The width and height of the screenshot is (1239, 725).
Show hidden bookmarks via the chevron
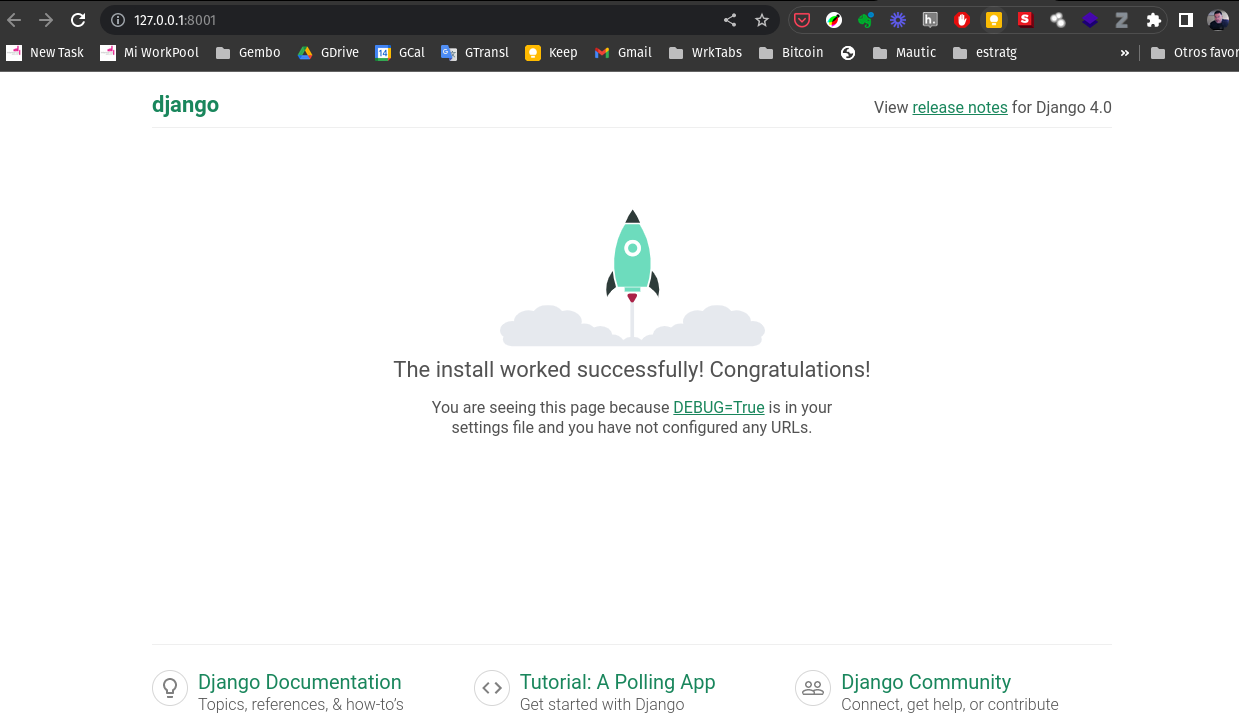point(1125,53)
